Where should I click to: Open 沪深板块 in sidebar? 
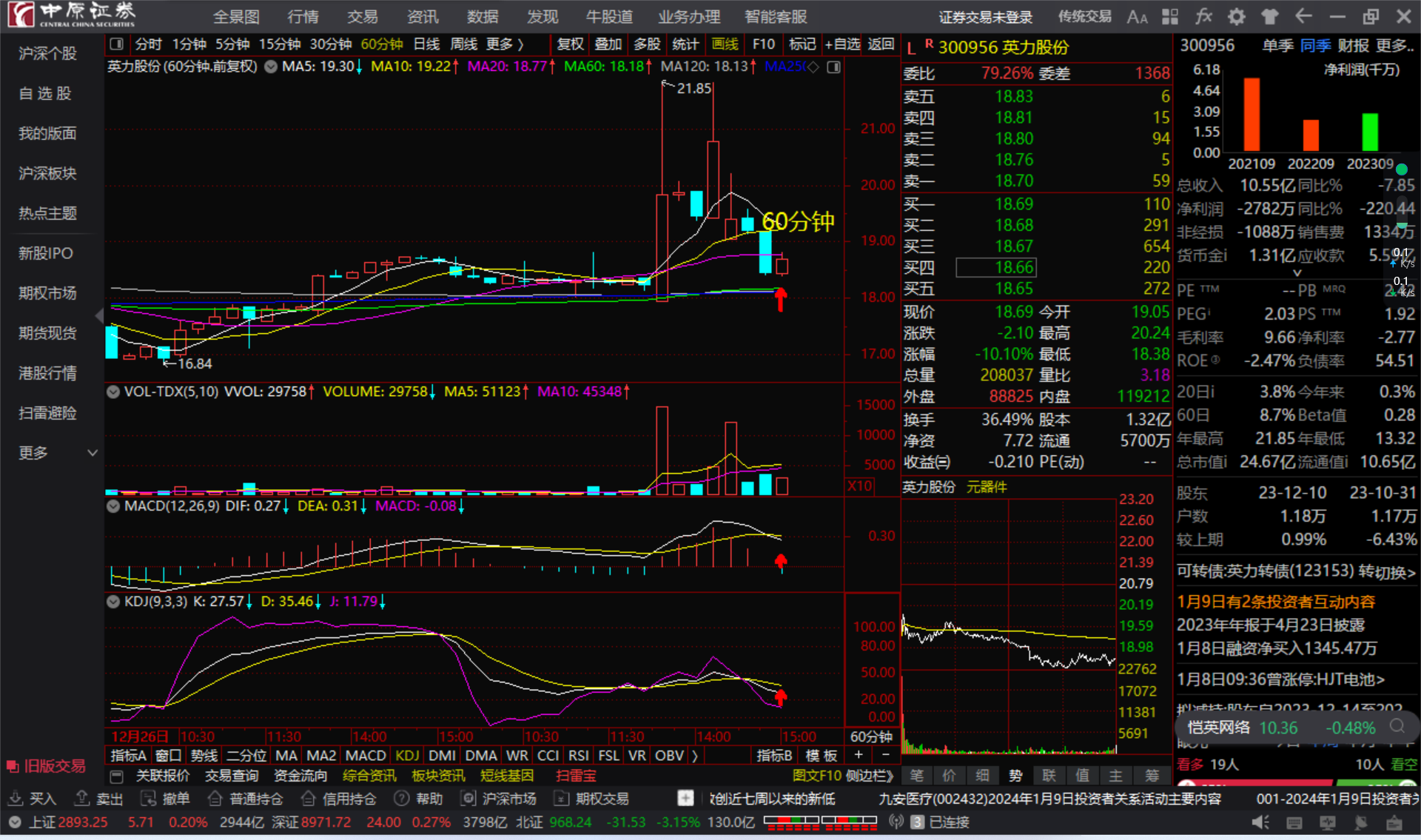click(x=47, y=173)
